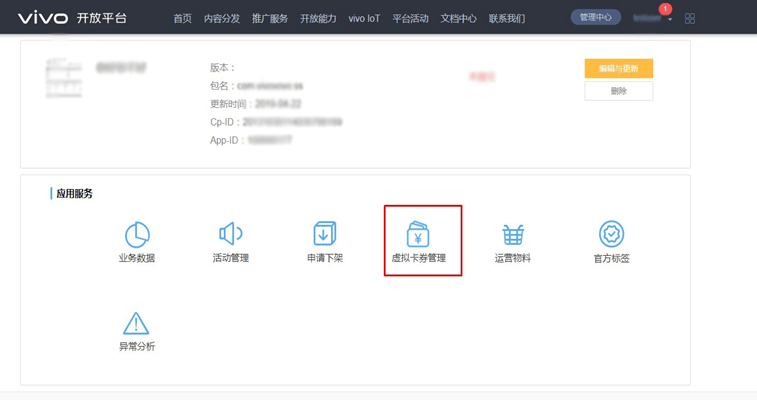Click the 异常分析 label

pyautogui.click(x=137, y=346)
